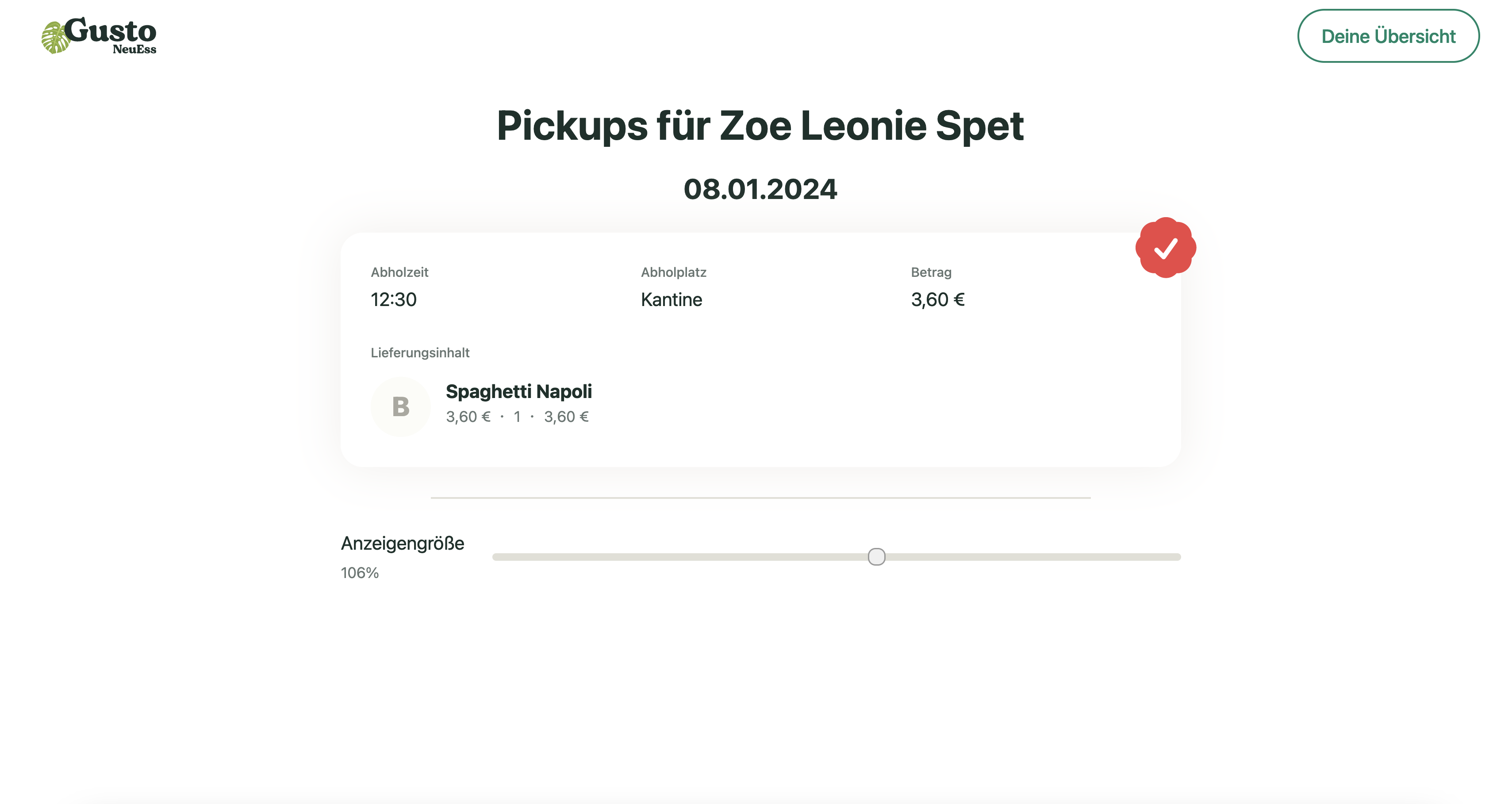Click the NeuEss subtitle in logo
The image size is (1512, 804).
click(x=134, y=49)
